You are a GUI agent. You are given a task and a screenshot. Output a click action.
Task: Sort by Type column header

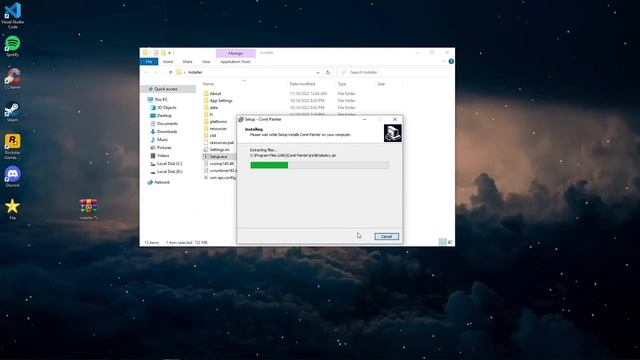342,84
